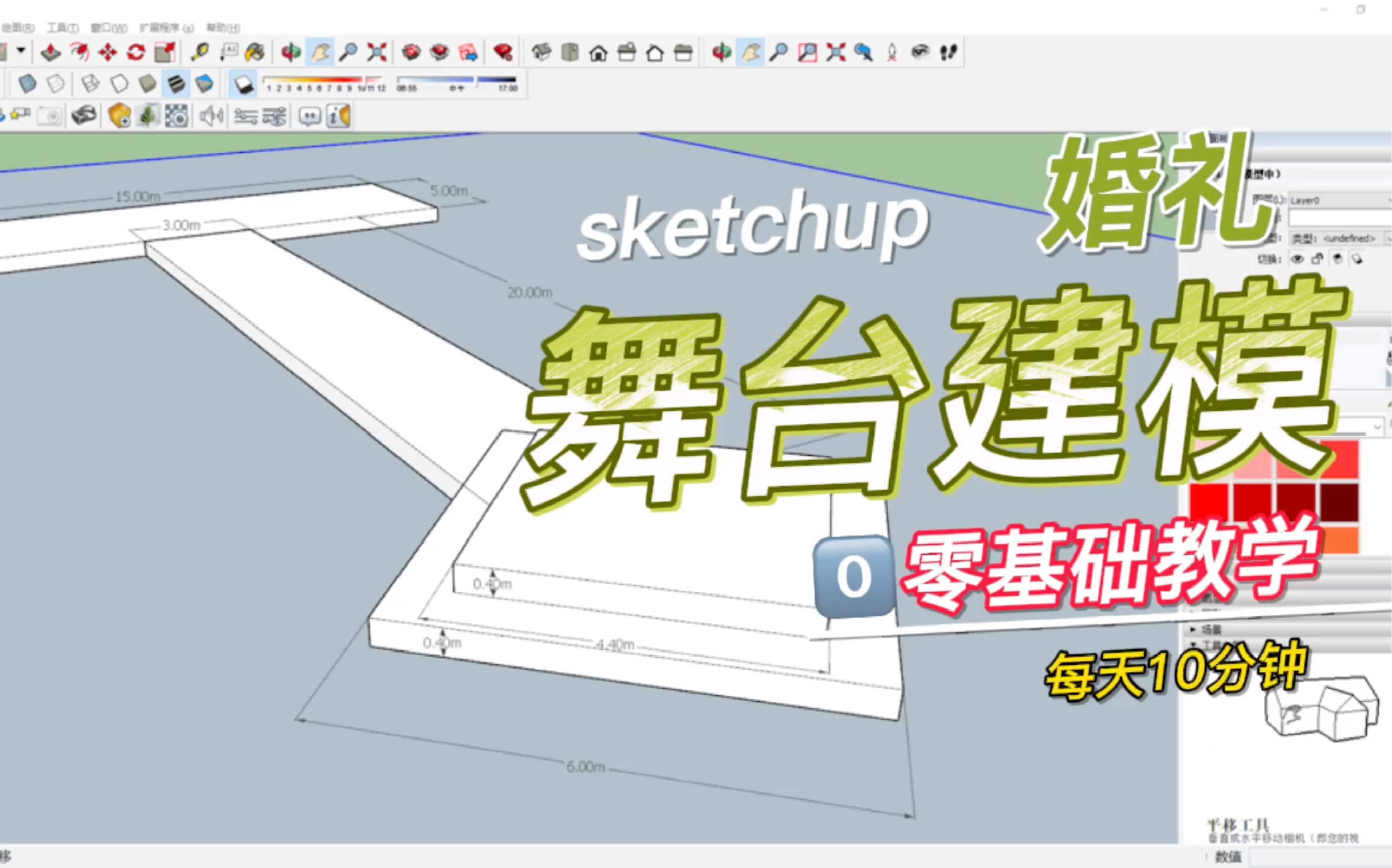
Task: Click the 数值 measurements input box
Action: (x=1321, y=857)
